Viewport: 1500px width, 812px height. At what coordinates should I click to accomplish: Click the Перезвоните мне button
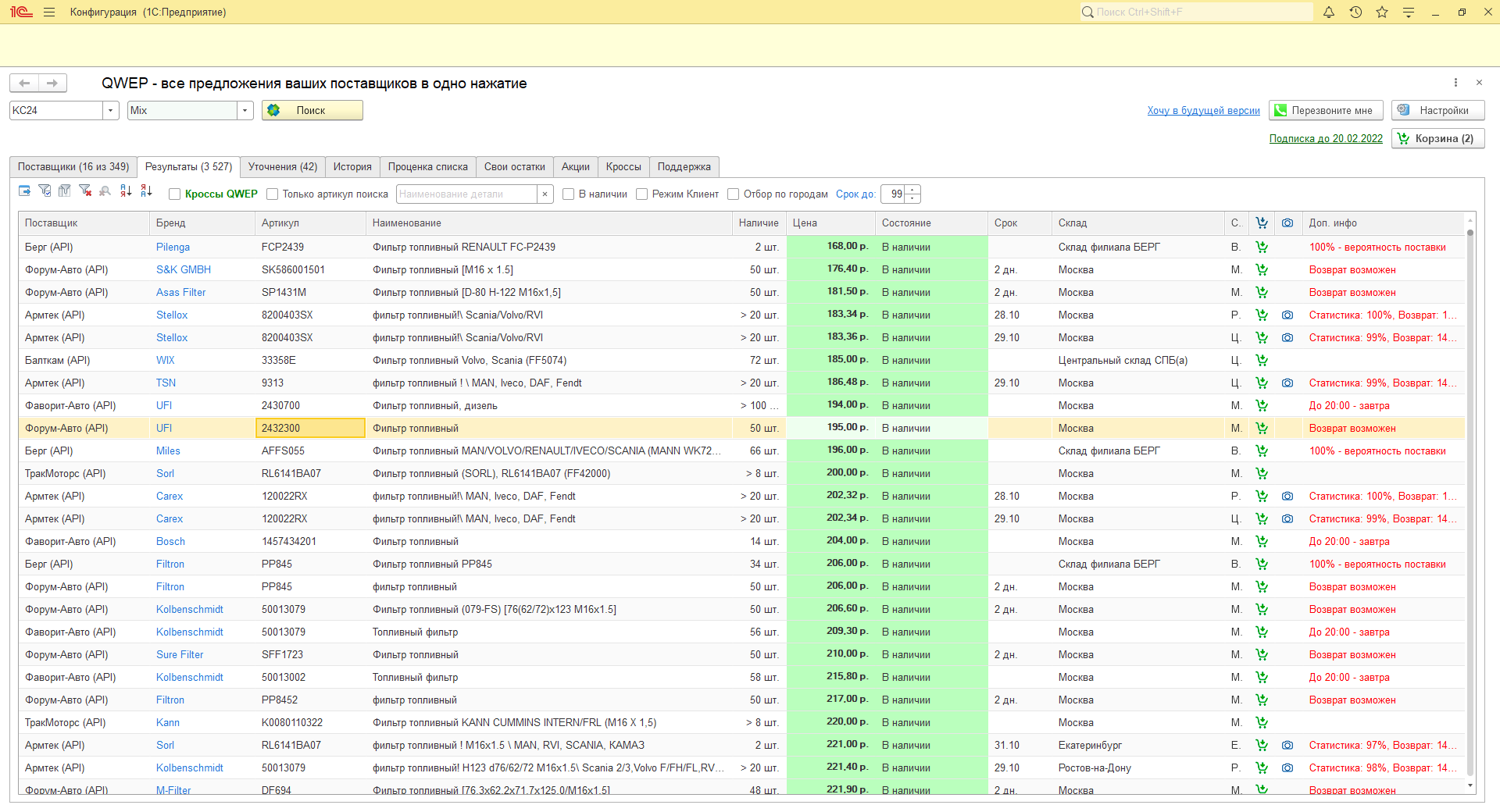1326,110
